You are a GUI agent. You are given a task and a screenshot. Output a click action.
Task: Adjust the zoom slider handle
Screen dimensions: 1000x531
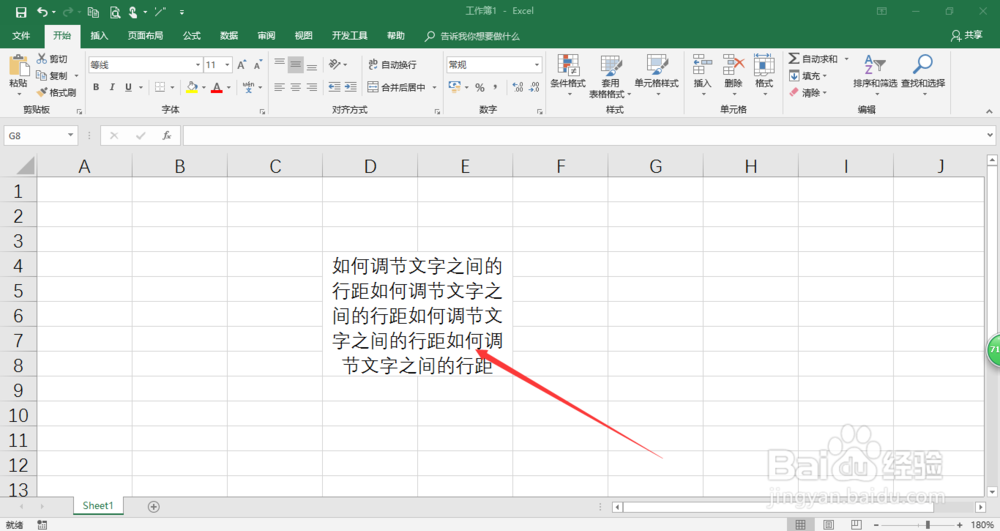928,525
